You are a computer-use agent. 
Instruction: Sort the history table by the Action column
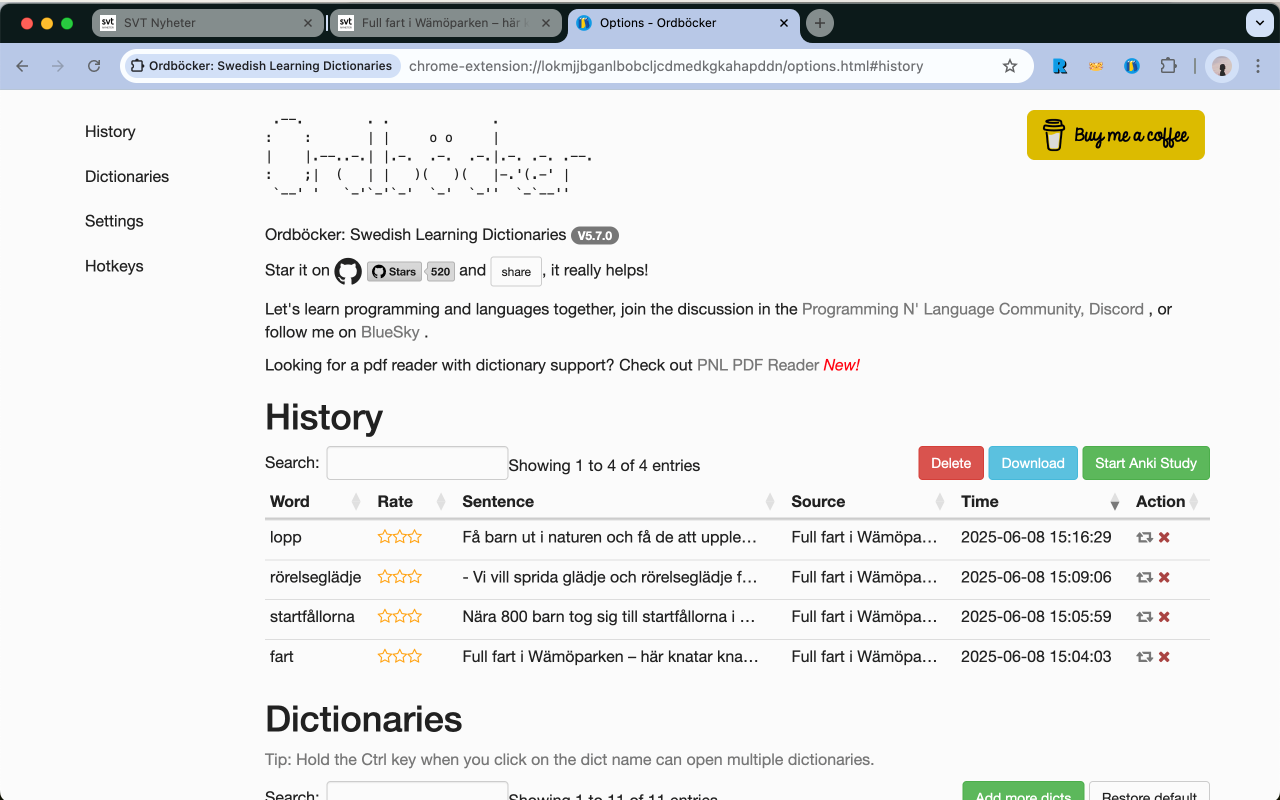coord(1168,501)
